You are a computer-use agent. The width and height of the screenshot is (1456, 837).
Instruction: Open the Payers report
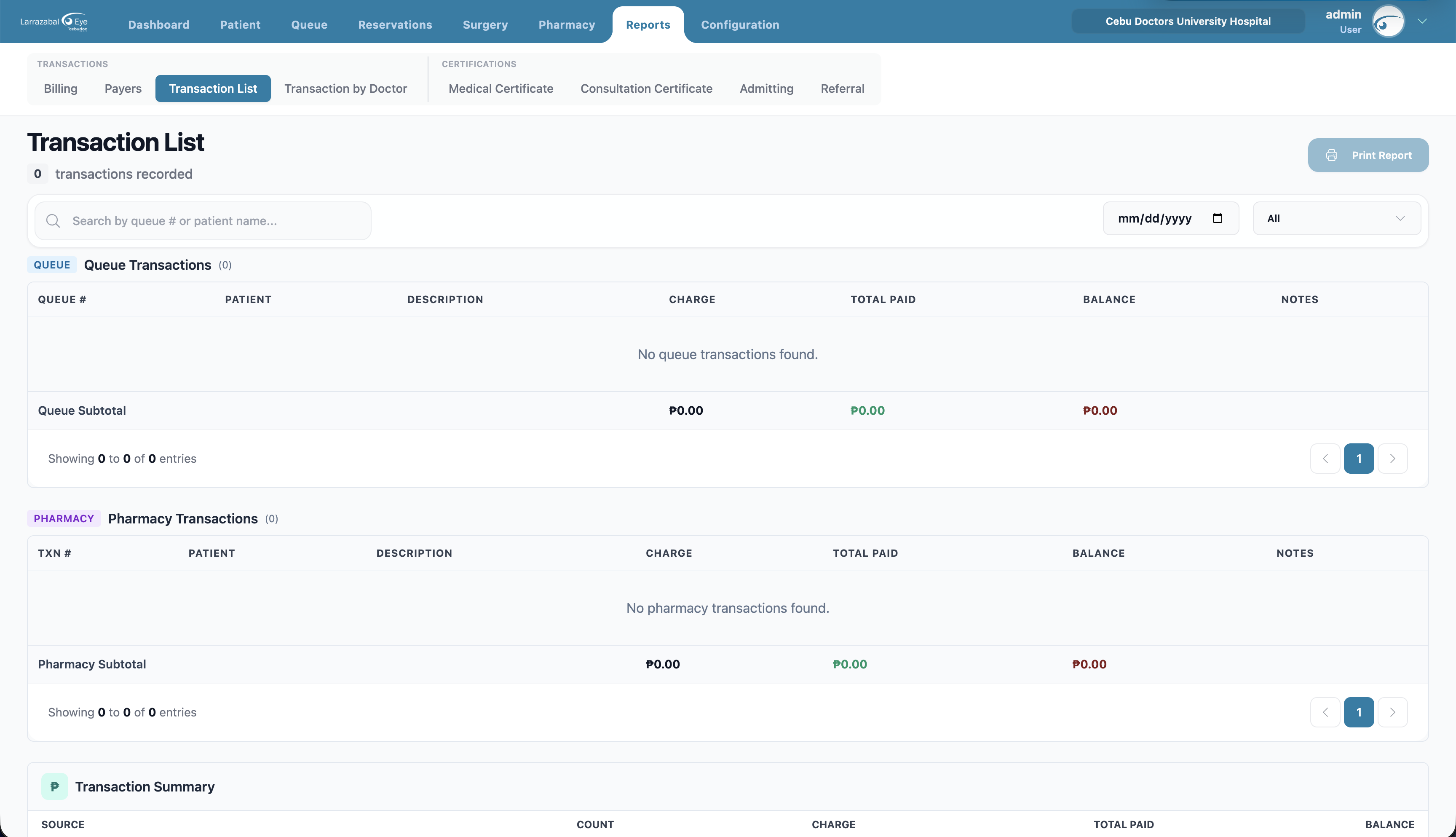123,89
